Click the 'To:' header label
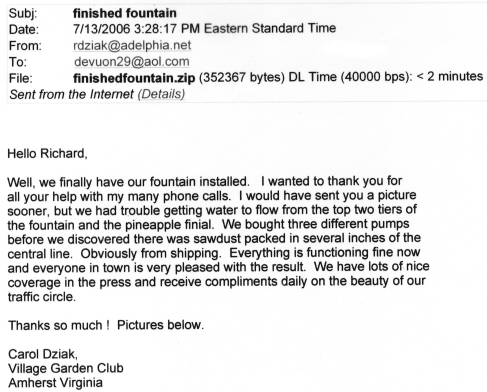The width and height of the screenshot is (487, 392). [18, 62]
